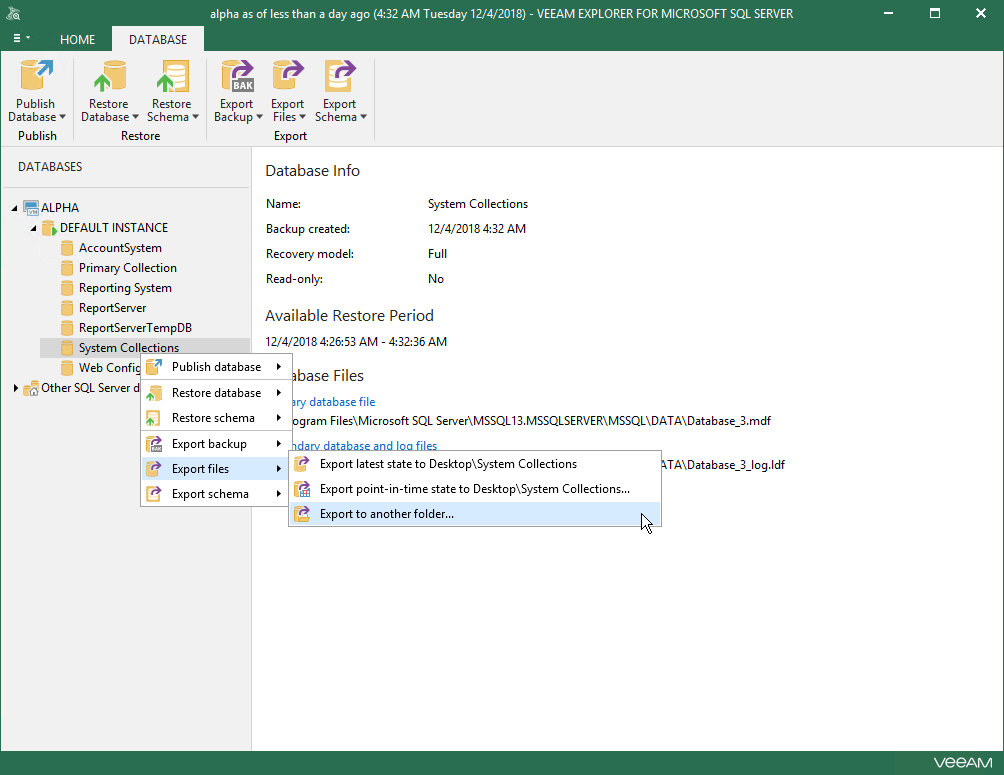
Task: Click the Export point-in-time state icon
Action: pyautogui.click(x=302, y=489)
